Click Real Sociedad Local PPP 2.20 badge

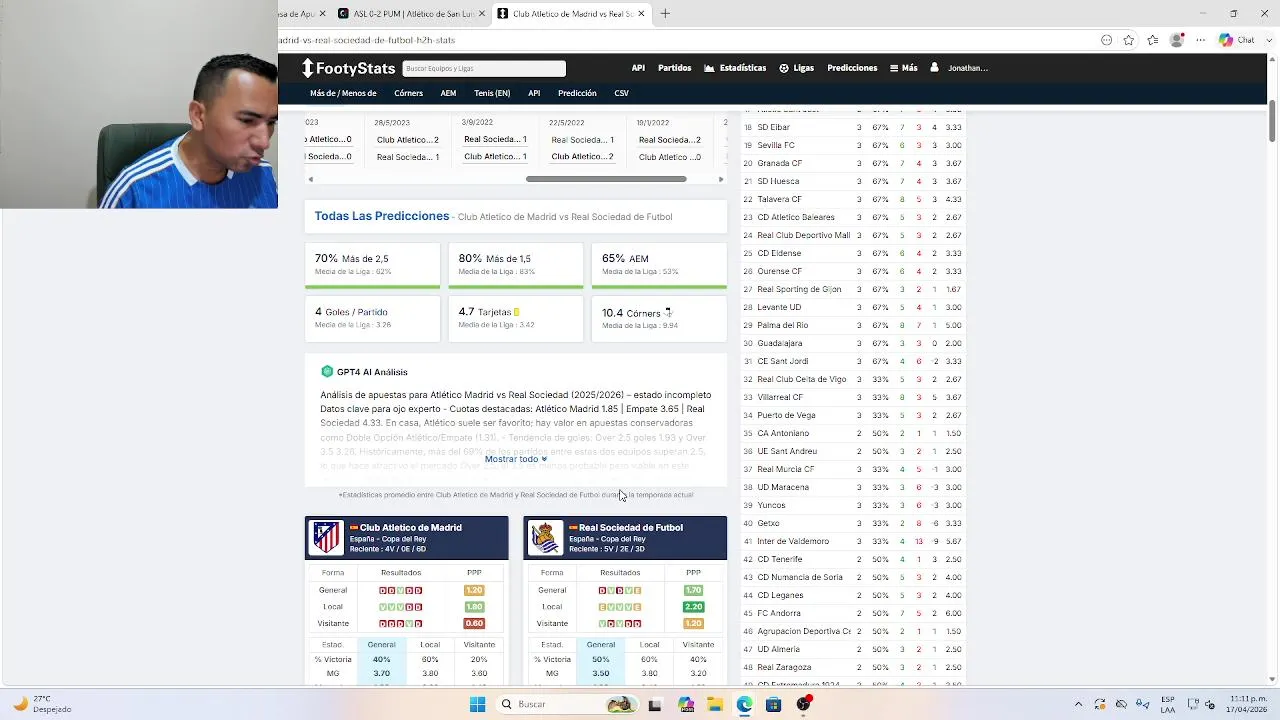(x=693, y=607)
